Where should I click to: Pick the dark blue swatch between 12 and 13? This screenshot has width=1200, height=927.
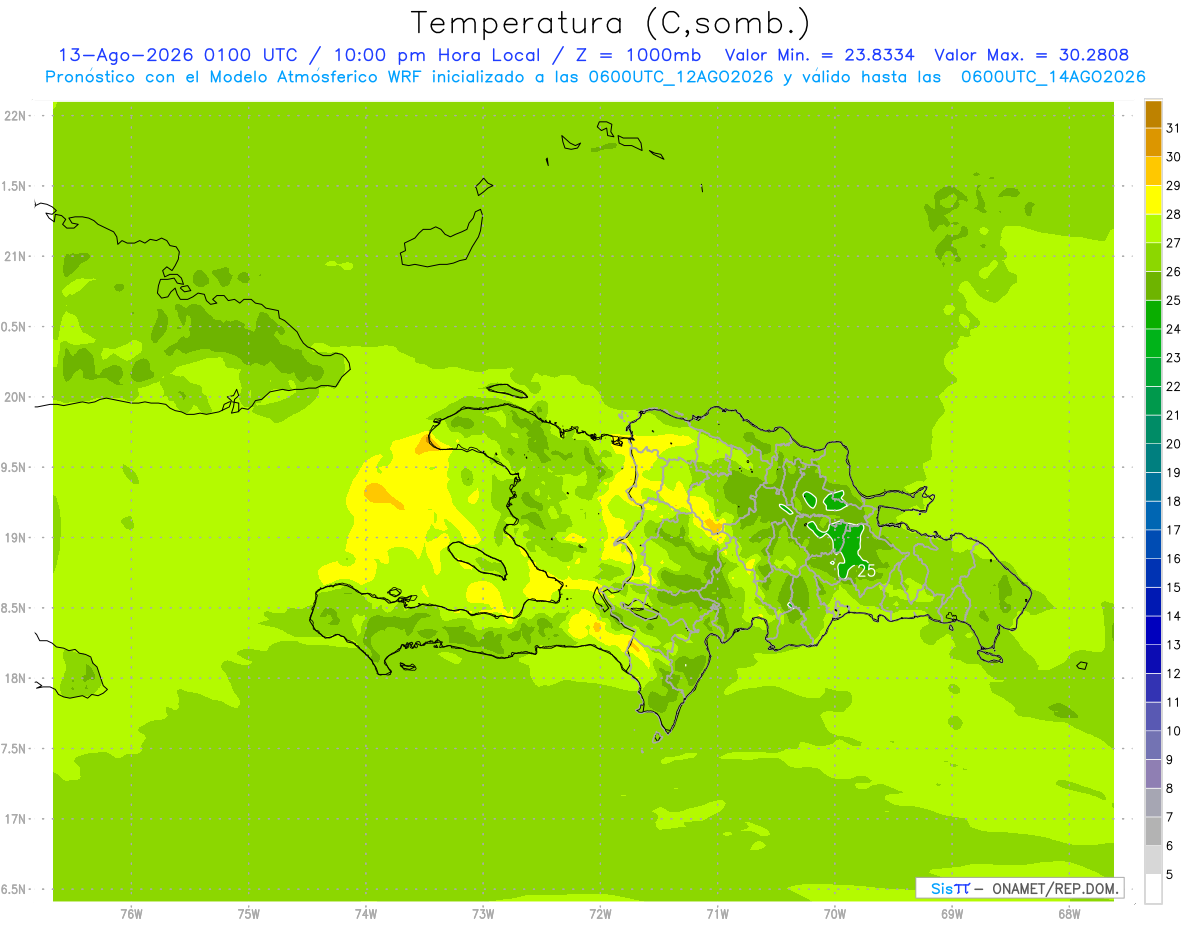[x=1153, y=659]
